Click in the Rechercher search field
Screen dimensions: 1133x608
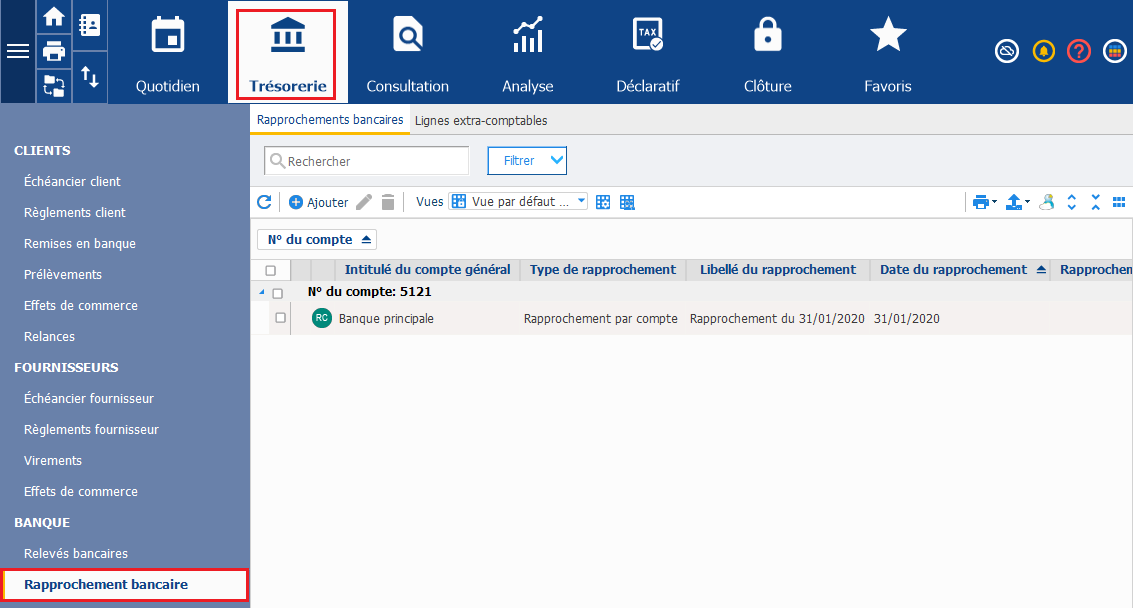pyautogui.click(x=367, y=160)
